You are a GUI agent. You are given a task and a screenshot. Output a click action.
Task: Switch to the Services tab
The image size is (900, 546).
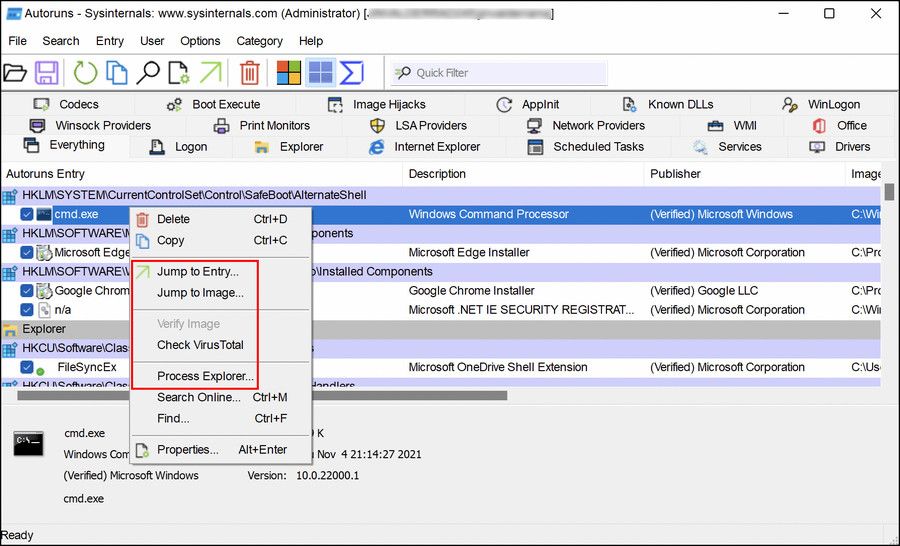click(727, 147)
